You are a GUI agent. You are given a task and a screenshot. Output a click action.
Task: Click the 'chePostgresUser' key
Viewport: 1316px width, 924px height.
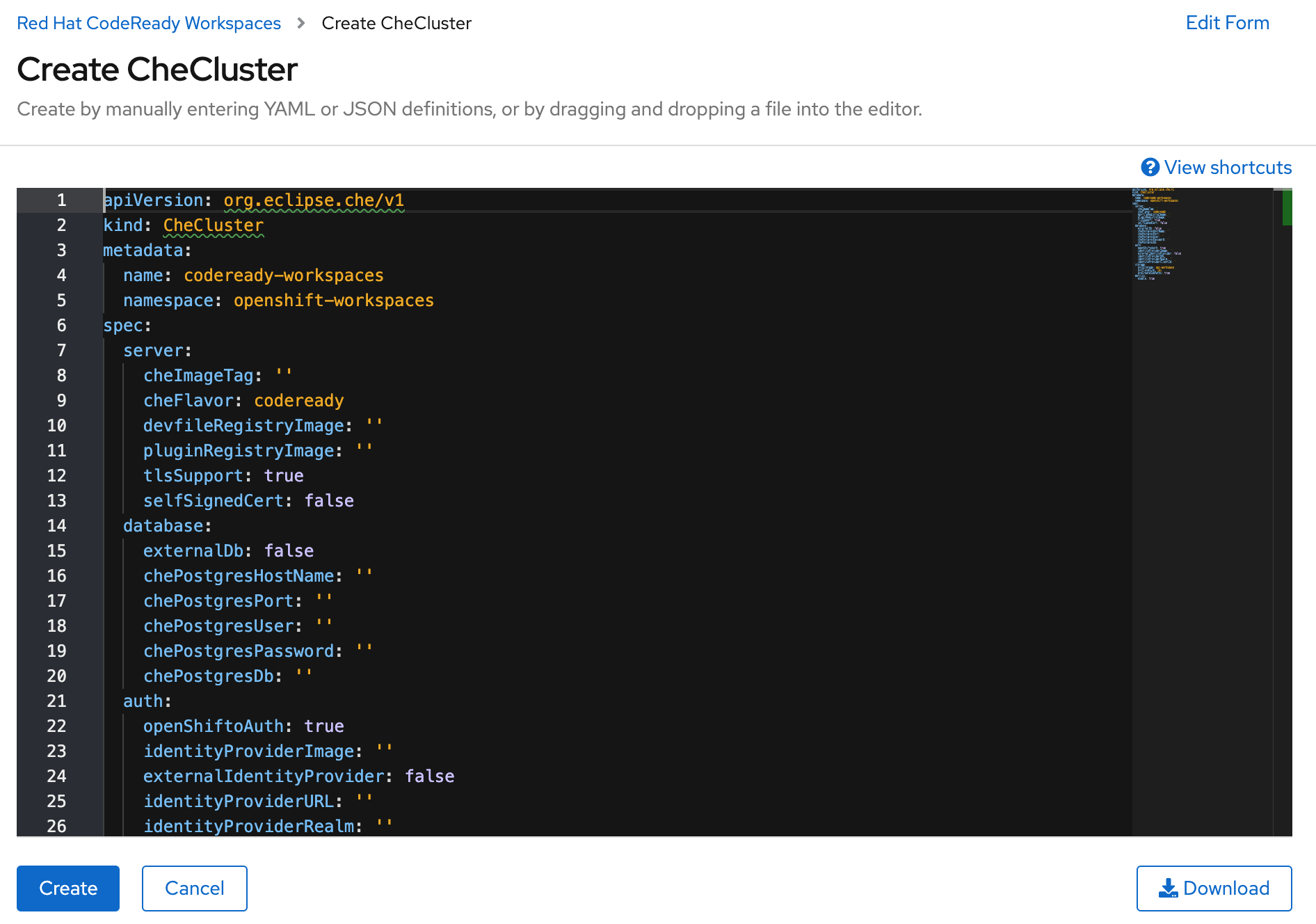(x=218, y=626)
